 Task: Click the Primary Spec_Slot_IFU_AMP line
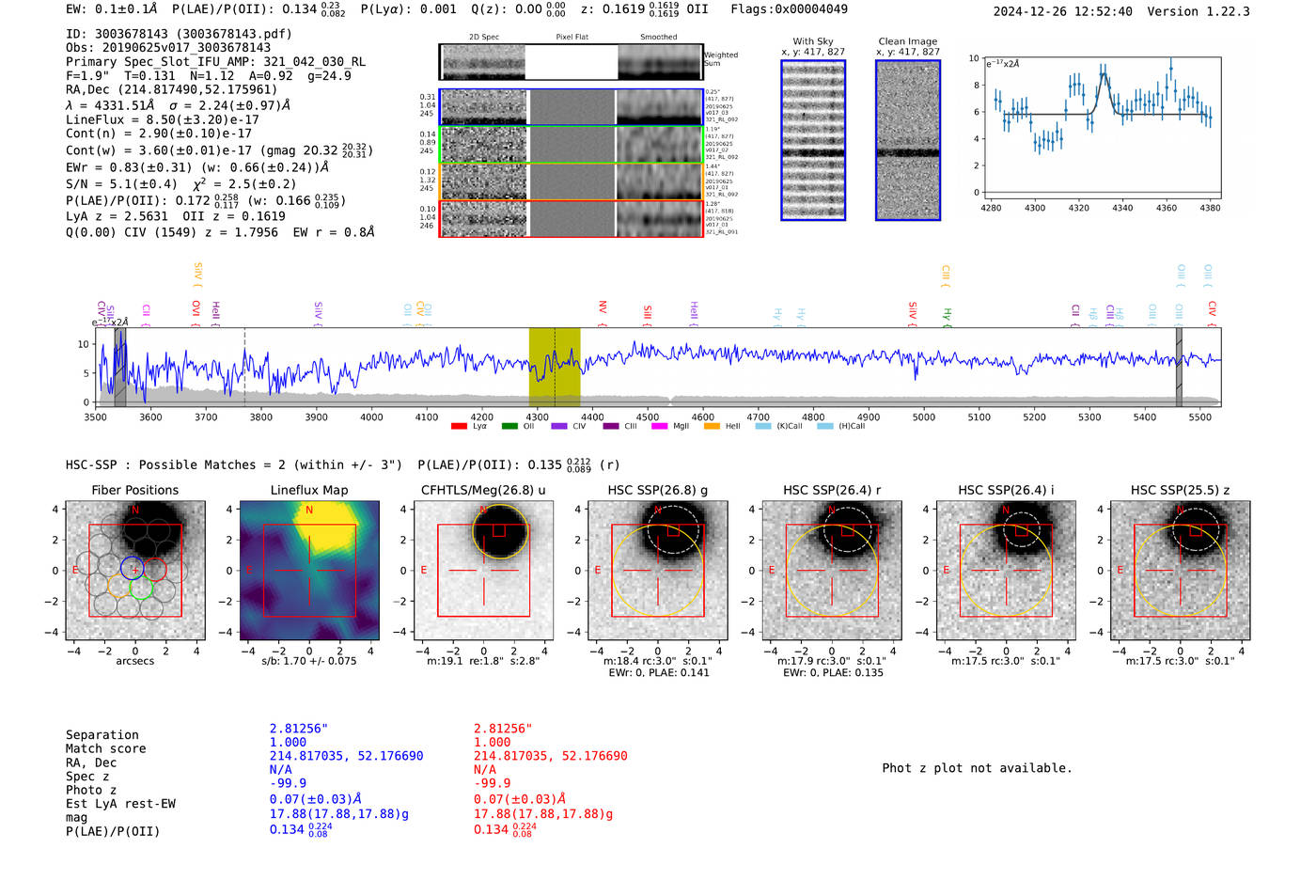pyautogui.click(x=216, y=62)
